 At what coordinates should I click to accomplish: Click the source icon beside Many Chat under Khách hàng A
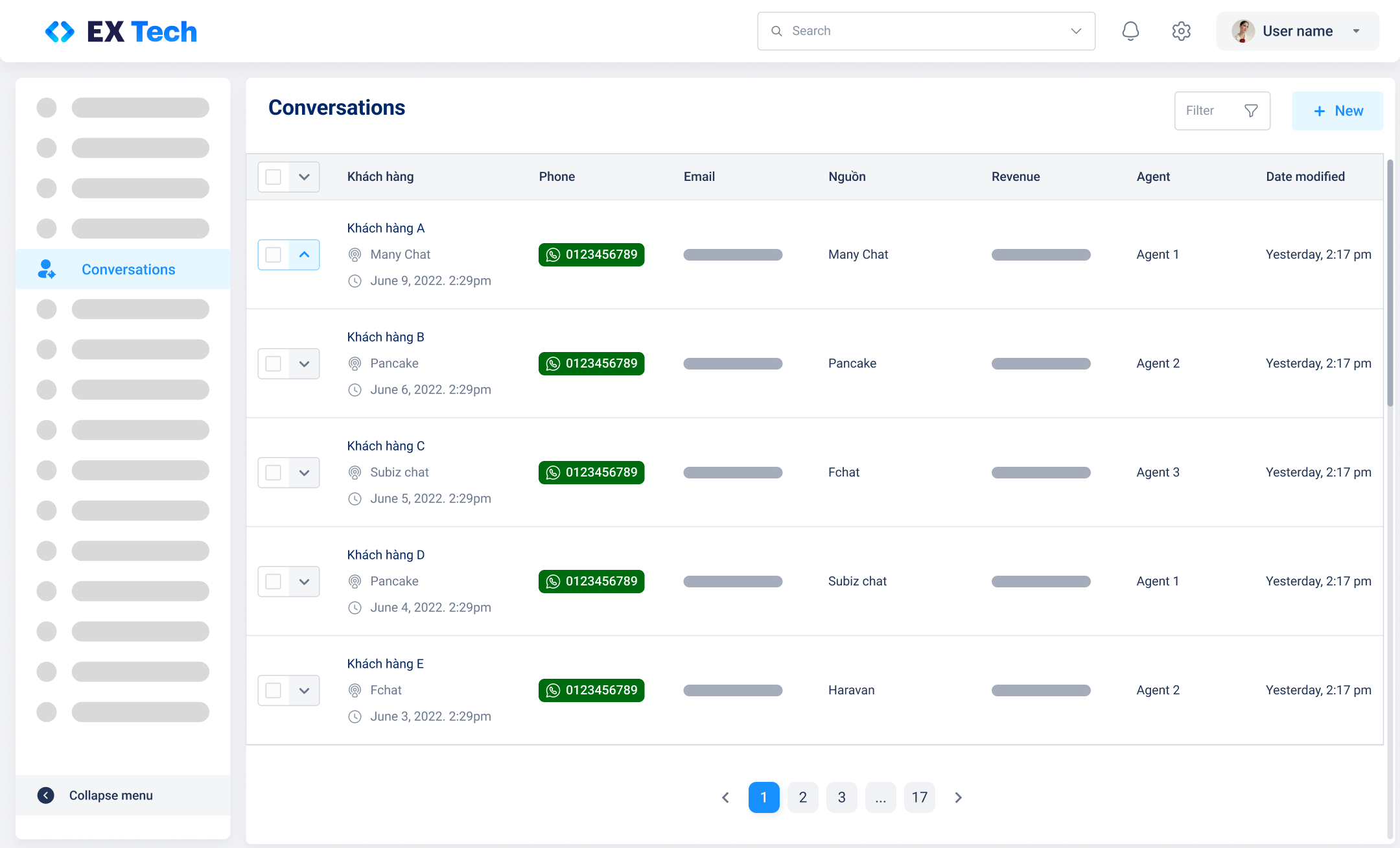click(355, 255)
